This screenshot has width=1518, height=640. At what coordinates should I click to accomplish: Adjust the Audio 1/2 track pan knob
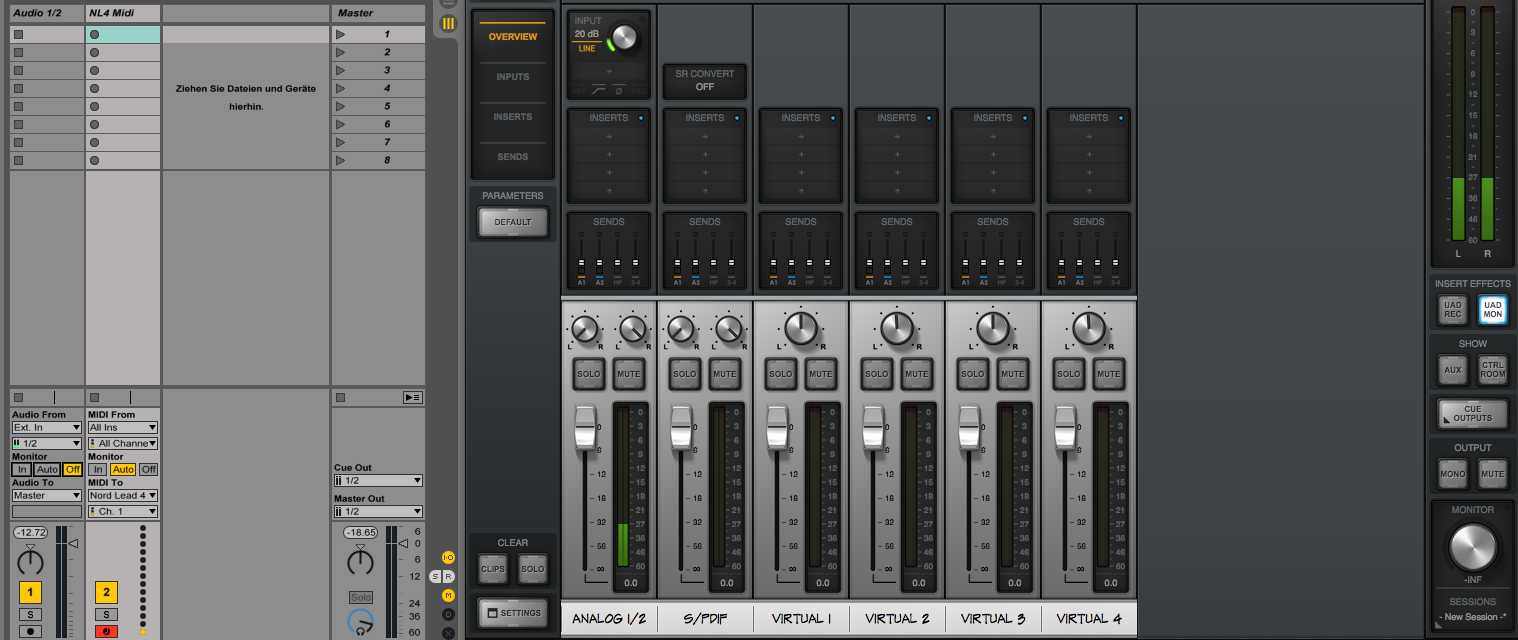click(x=30, y=561)
